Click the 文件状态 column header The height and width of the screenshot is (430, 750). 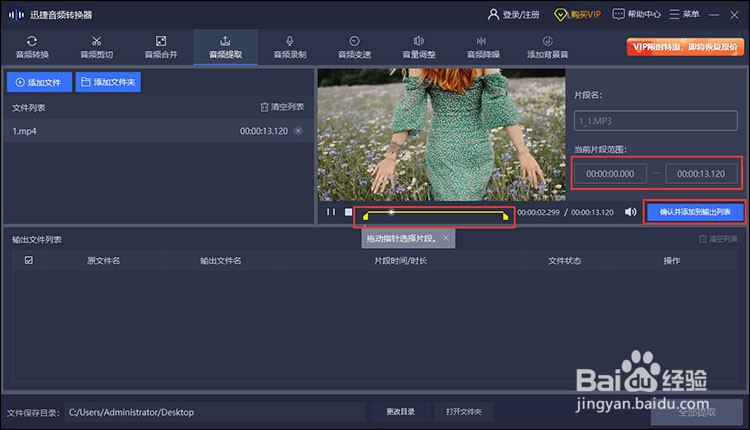tap(564, 261)
